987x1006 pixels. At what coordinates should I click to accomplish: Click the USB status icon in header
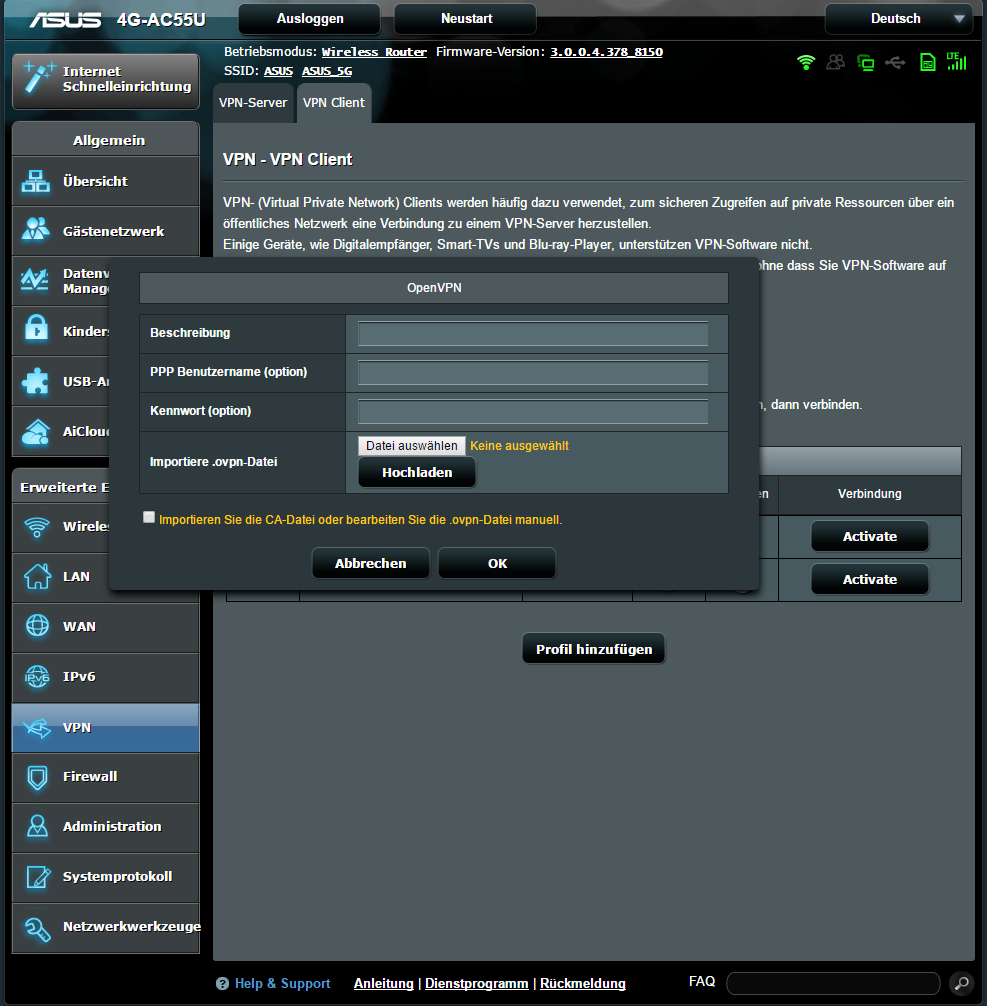(895, 62)
